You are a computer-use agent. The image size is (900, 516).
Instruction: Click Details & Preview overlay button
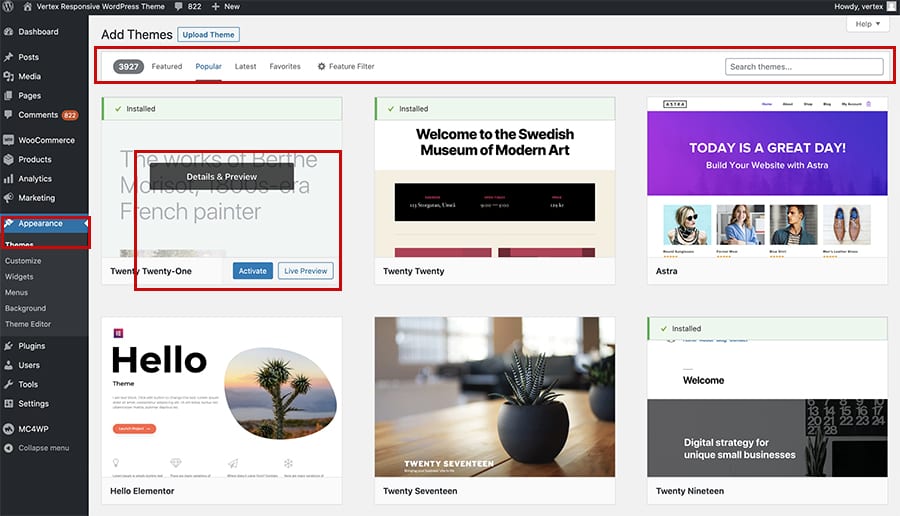click(x=222, y=177)
